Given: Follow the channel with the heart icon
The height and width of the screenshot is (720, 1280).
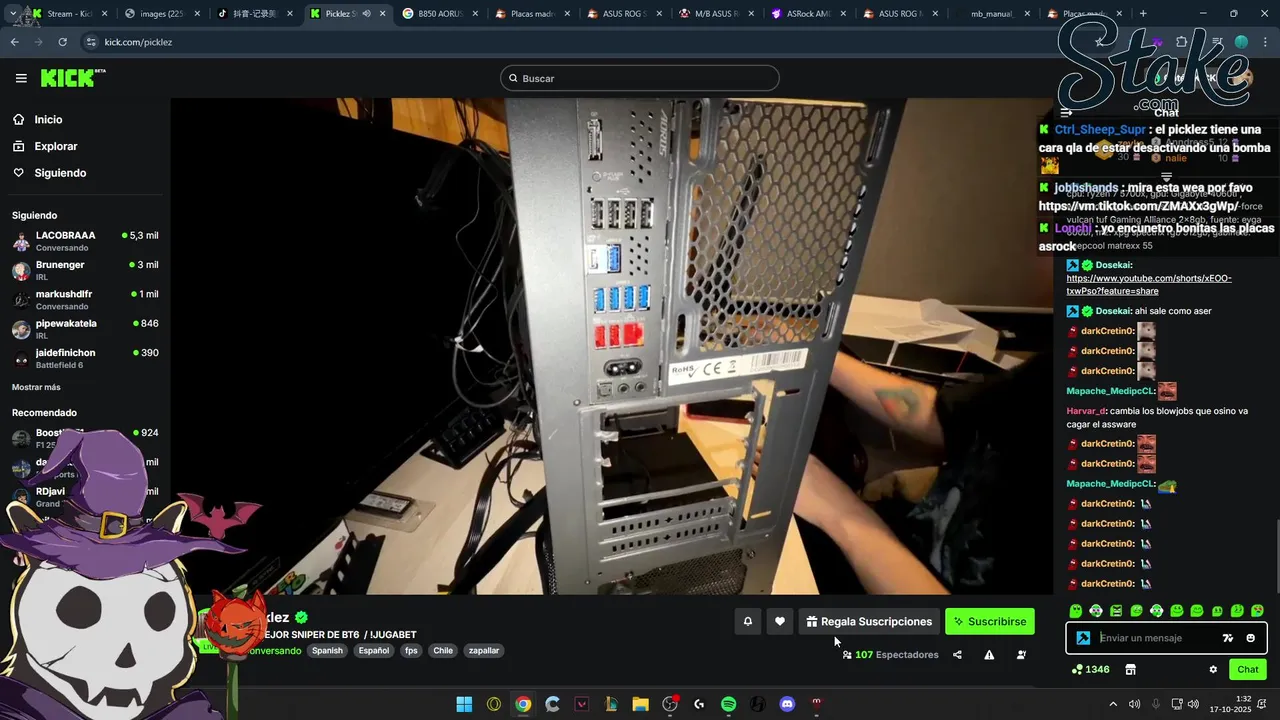Looking at the screenshot, I should click(x=780, y=622).
